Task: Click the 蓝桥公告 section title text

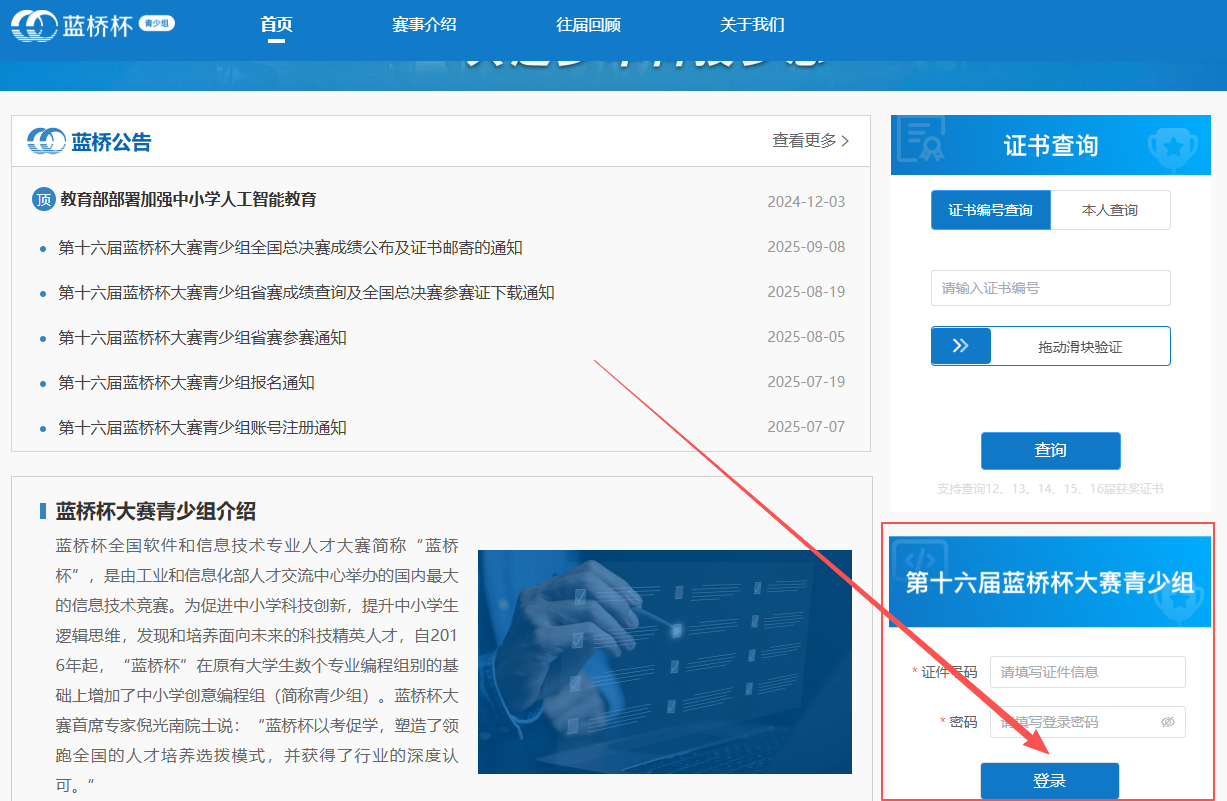Action: point(111,142)
